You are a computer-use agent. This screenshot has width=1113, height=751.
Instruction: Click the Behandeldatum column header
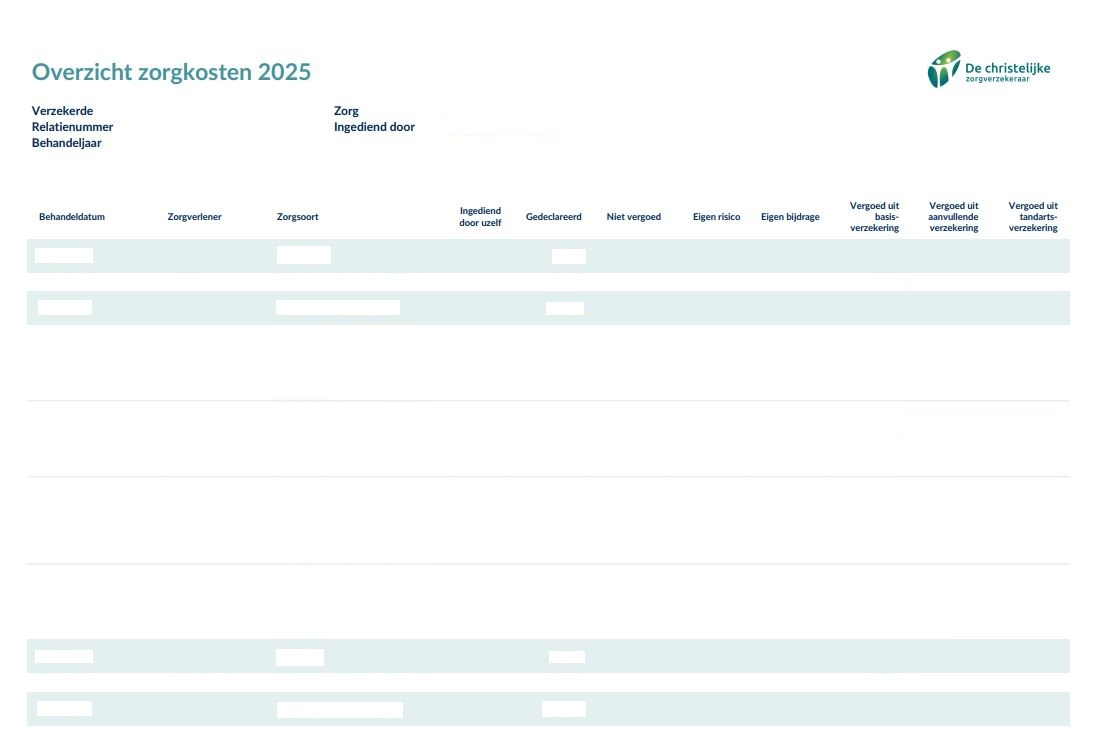point(72,217)
